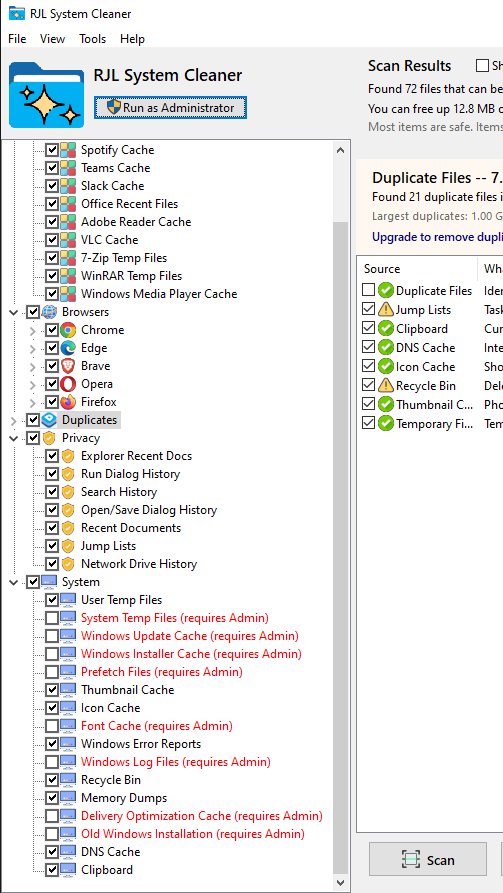Screen dimensions: 503x893
Task: Click the monitor icon beside Recycle Bin in tree
Action: pyautogui.click(x=68, y=780)
